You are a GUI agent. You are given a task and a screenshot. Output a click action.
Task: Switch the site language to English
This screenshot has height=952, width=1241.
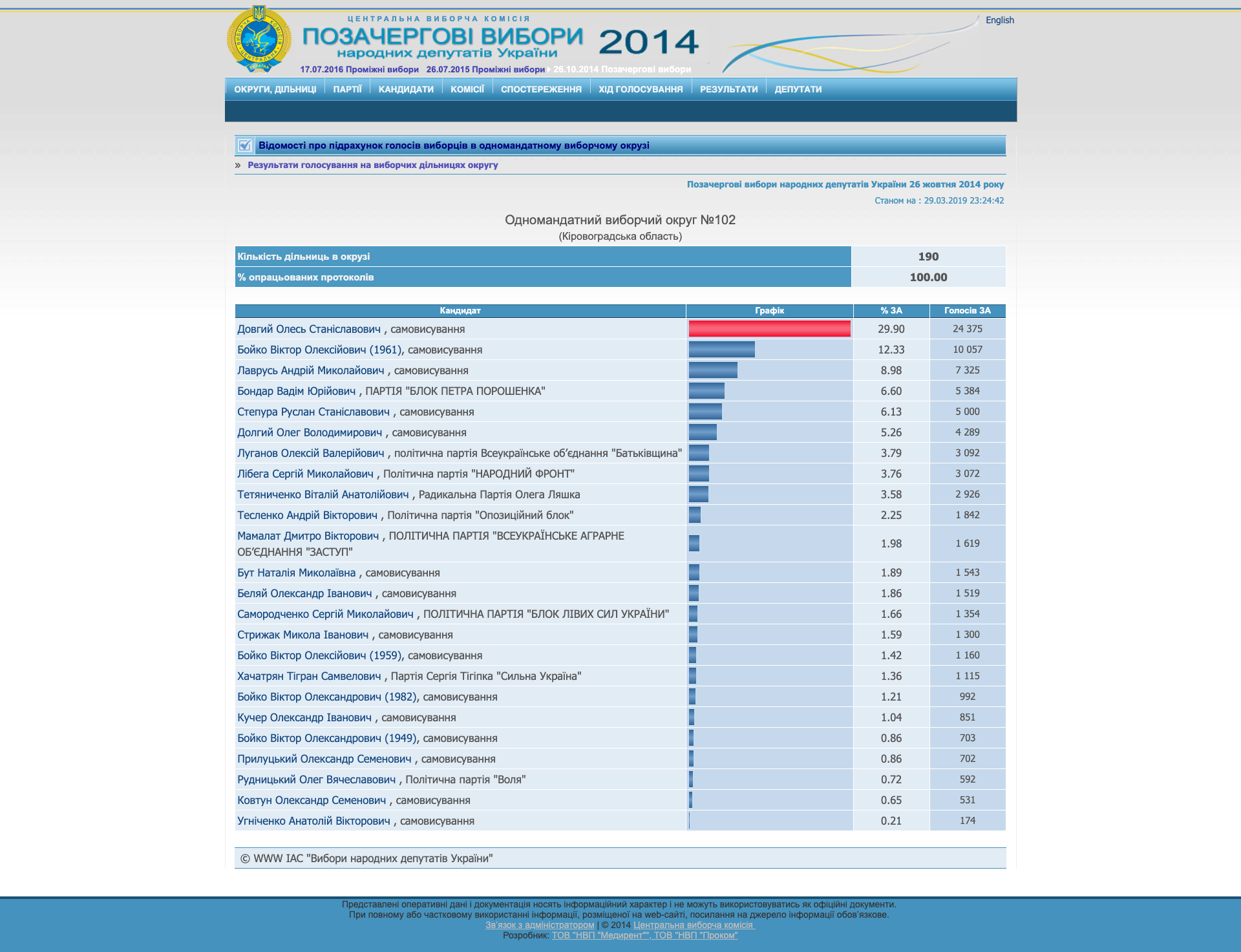(x=999, y=20)
